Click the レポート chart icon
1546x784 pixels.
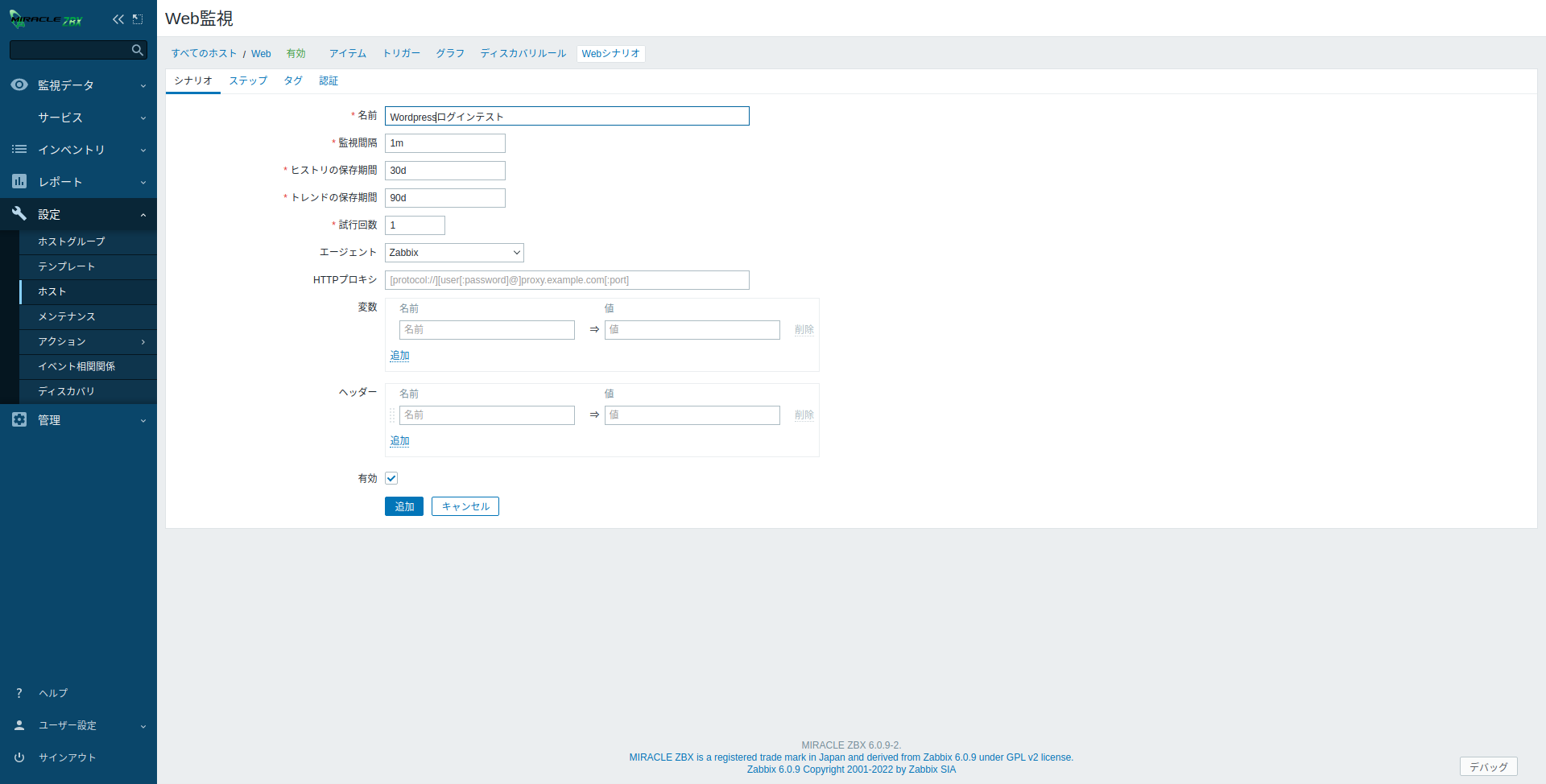point(19,181)
